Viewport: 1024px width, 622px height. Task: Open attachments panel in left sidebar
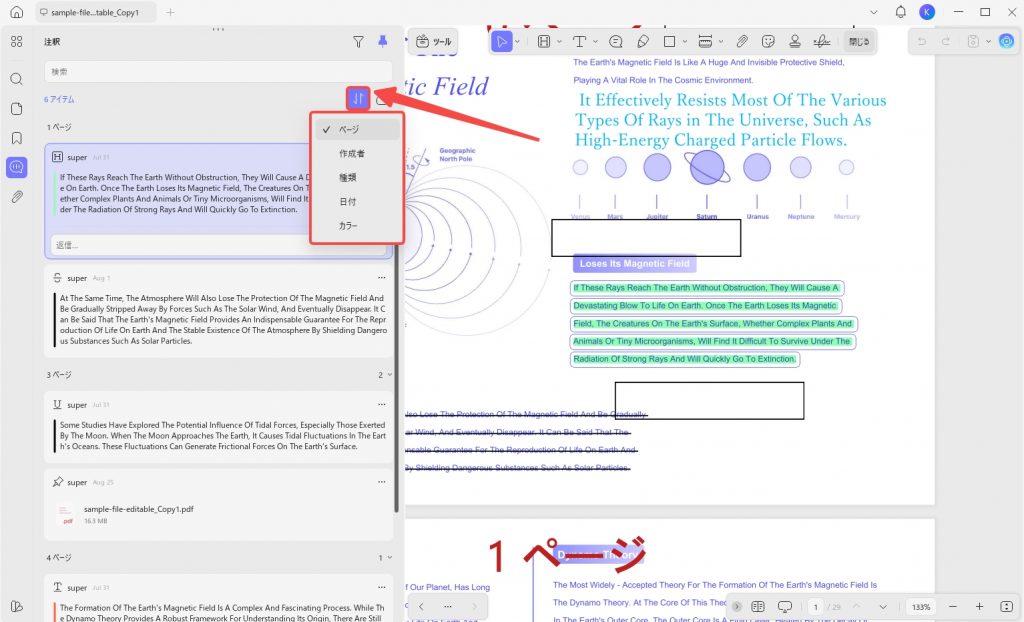pyautogui.click(x=17, y=196)
